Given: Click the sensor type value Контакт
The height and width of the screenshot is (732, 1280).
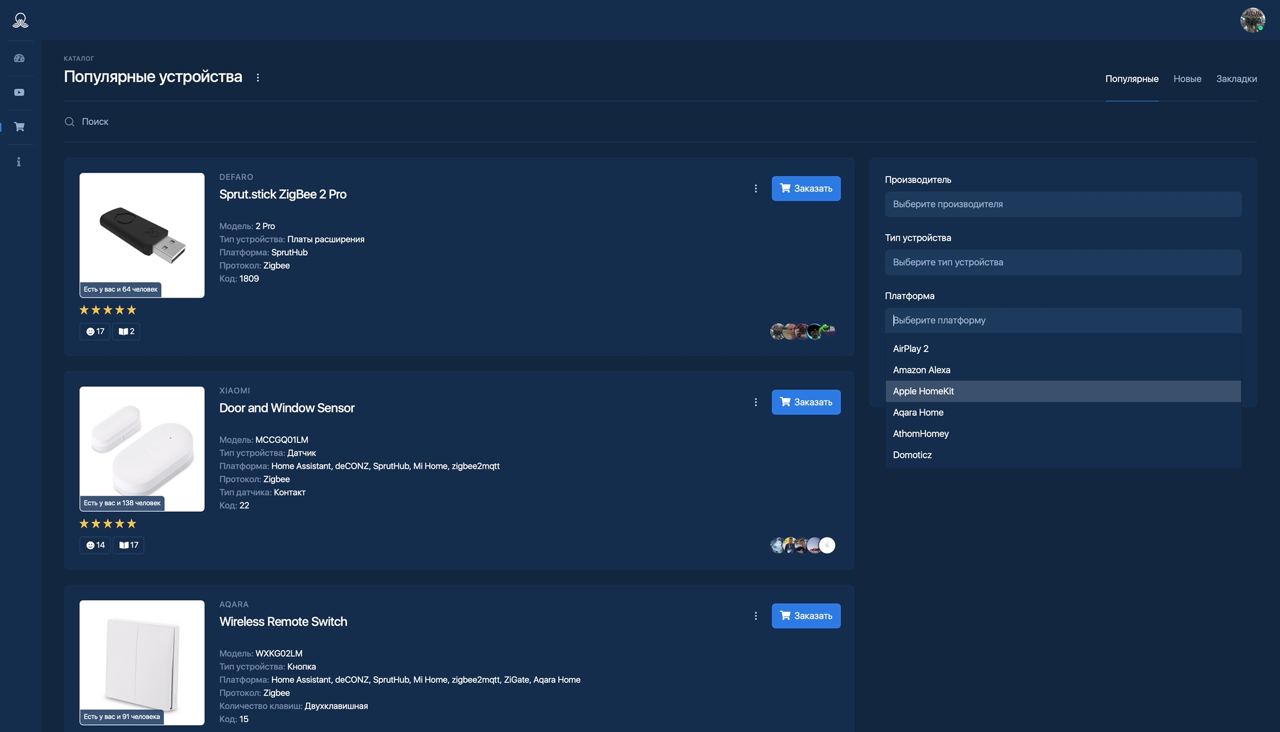Looking at the screenshot, I should 290,493.
